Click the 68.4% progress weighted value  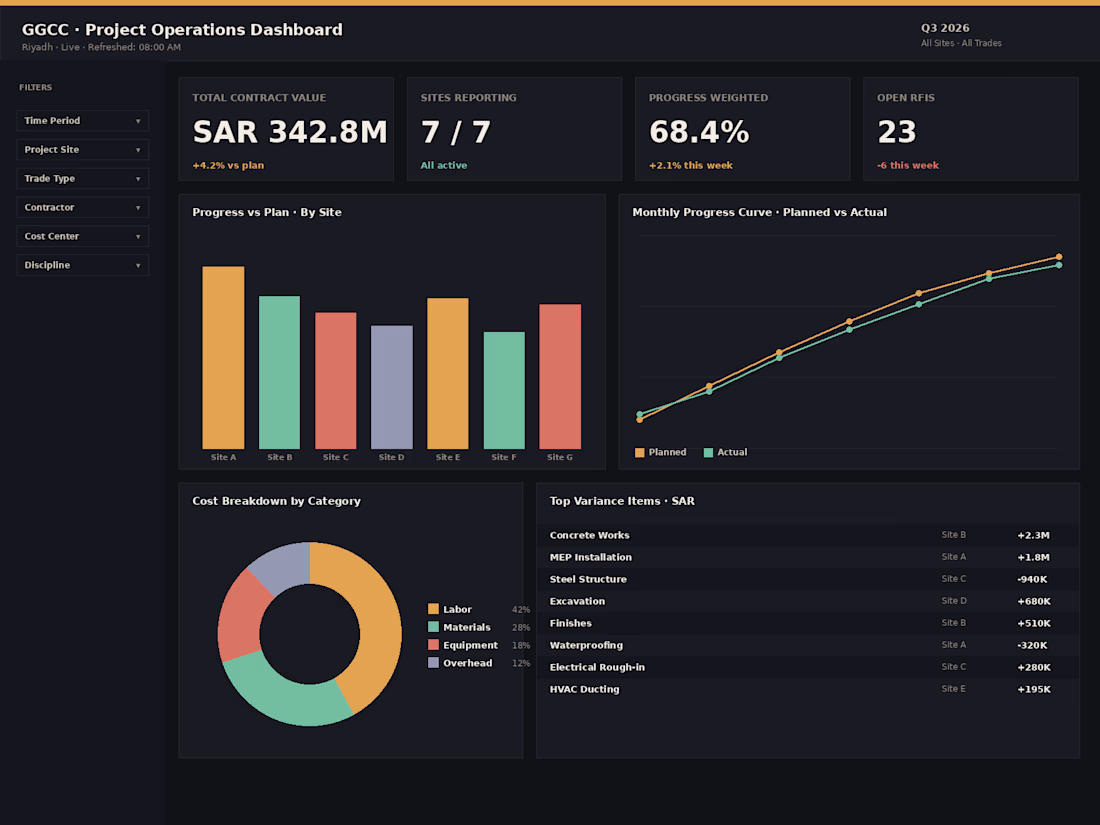click(x=699, y=132)
